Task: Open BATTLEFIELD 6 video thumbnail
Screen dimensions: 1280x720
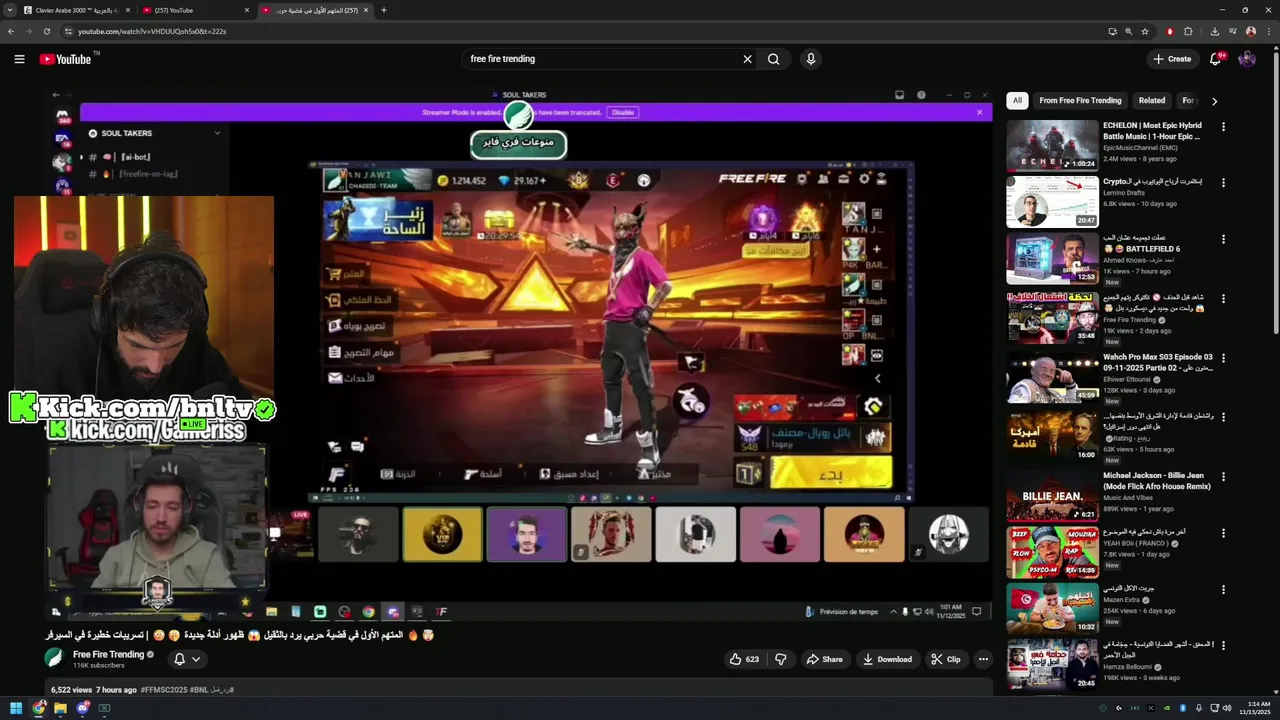Action: pyautogui.click(x=1052, y=259)
